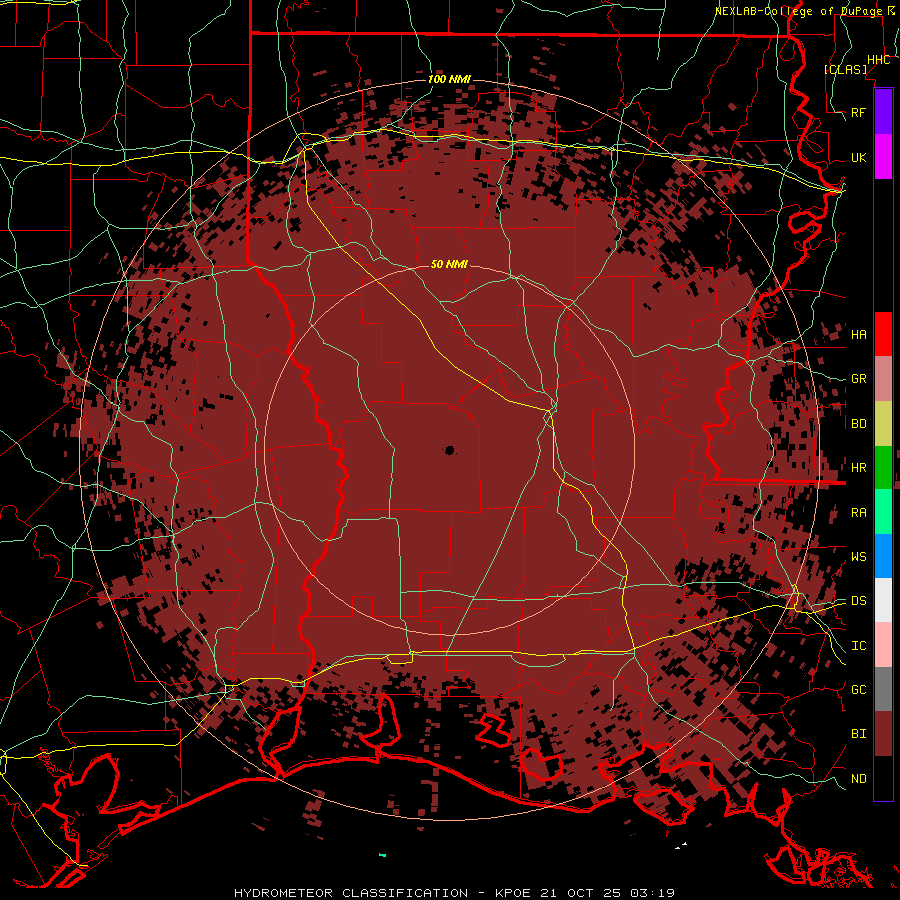Screen dimensions: 900x900
Task: Select the IC light pink legend swatch
Action: [x=883, y=645]
